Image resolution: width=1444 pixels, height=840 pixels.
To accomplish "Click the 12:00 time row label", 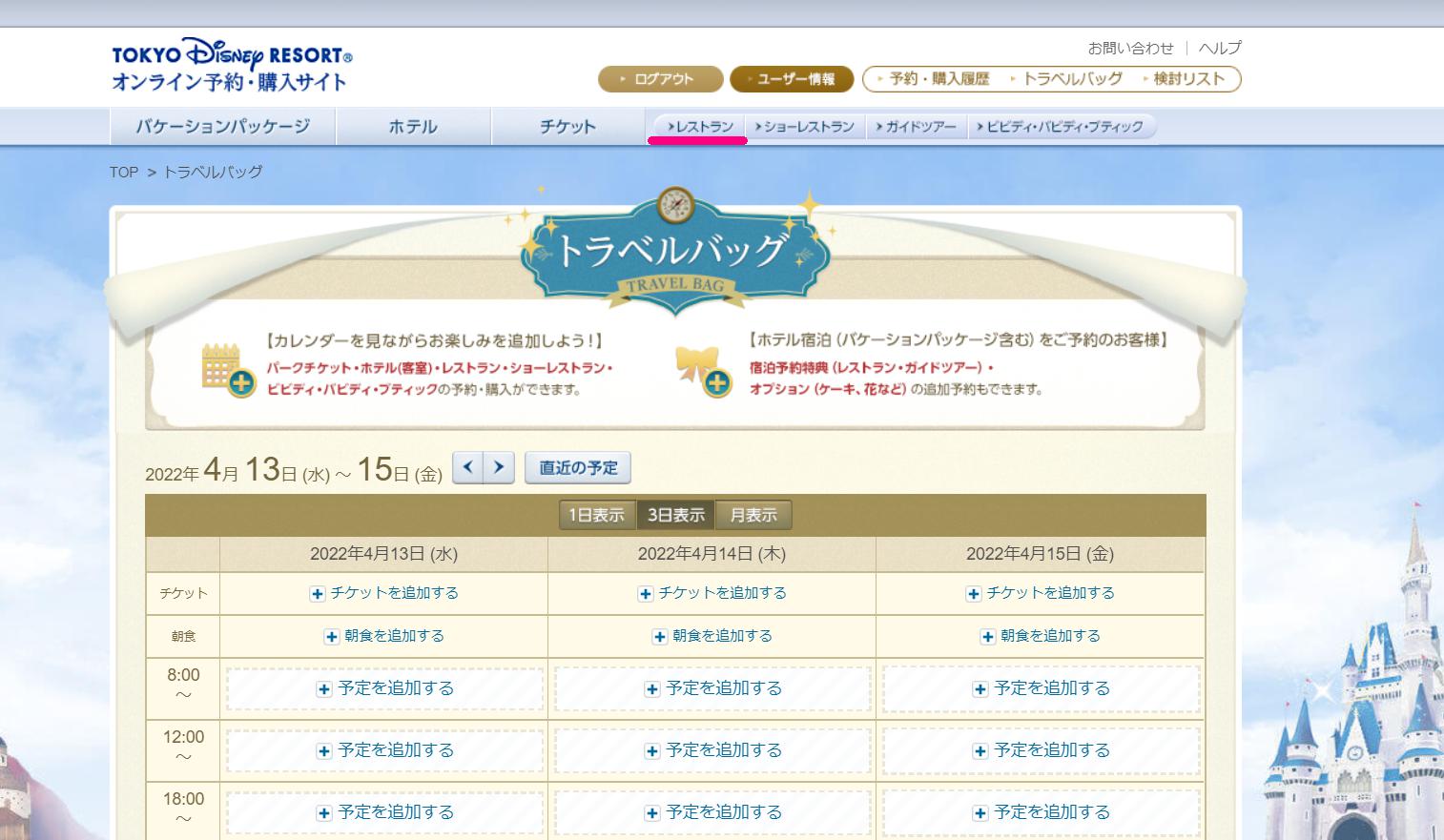I will pos(183,747).
